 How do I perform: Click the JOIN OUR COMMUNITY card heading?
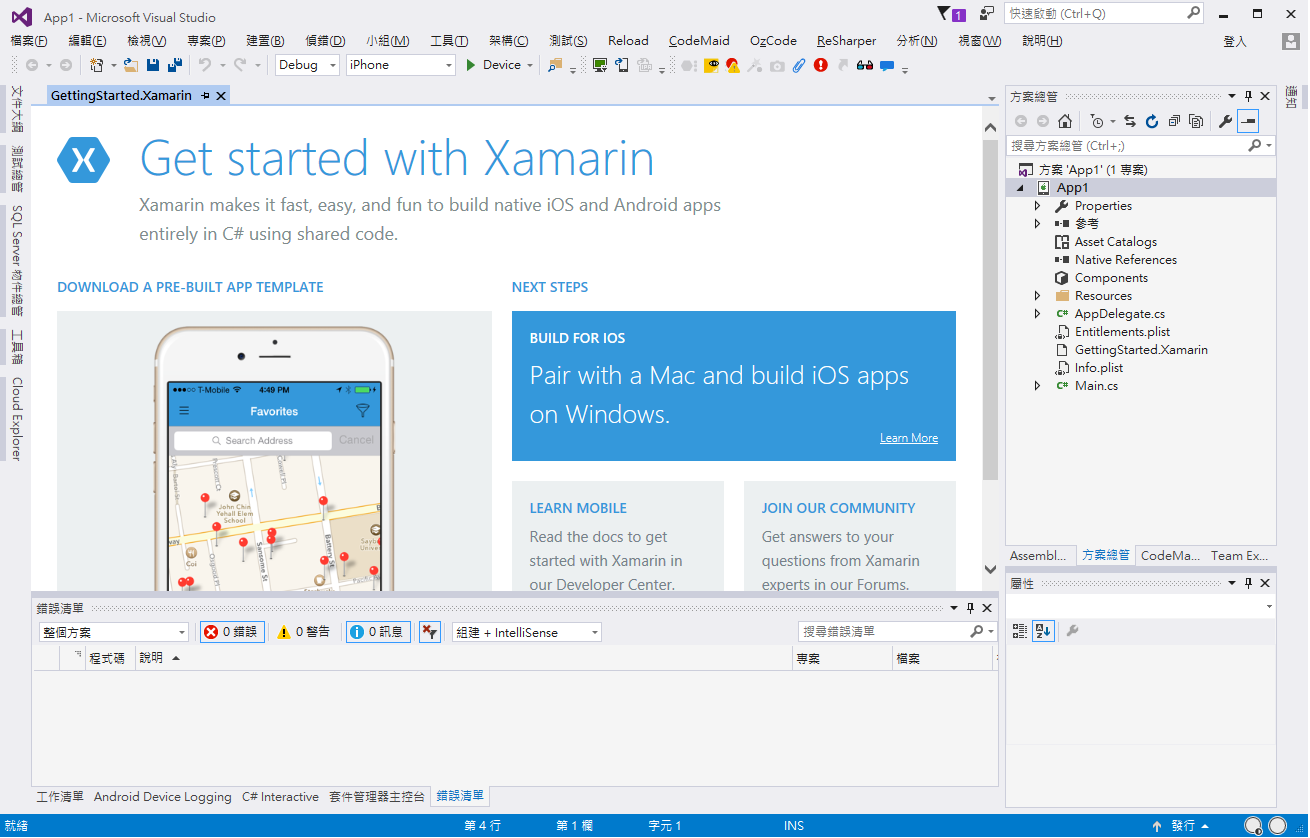point(838,508)
